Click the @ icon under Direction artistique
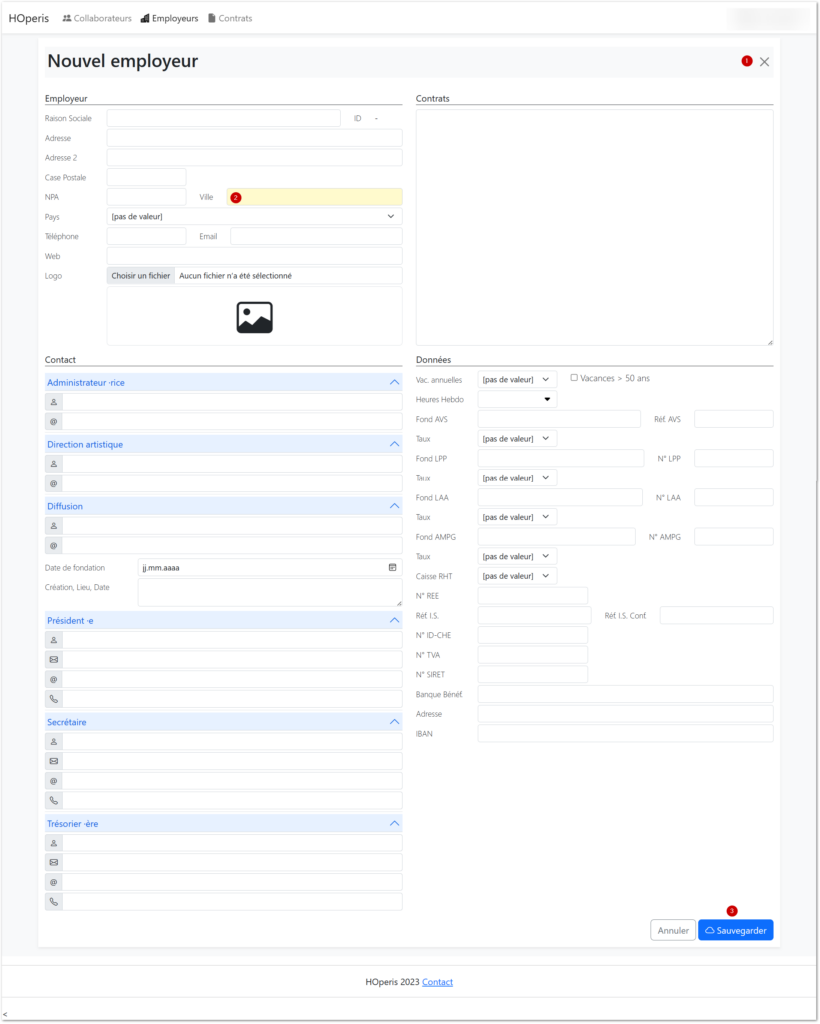820x1024 pixels. coord(54,484)
